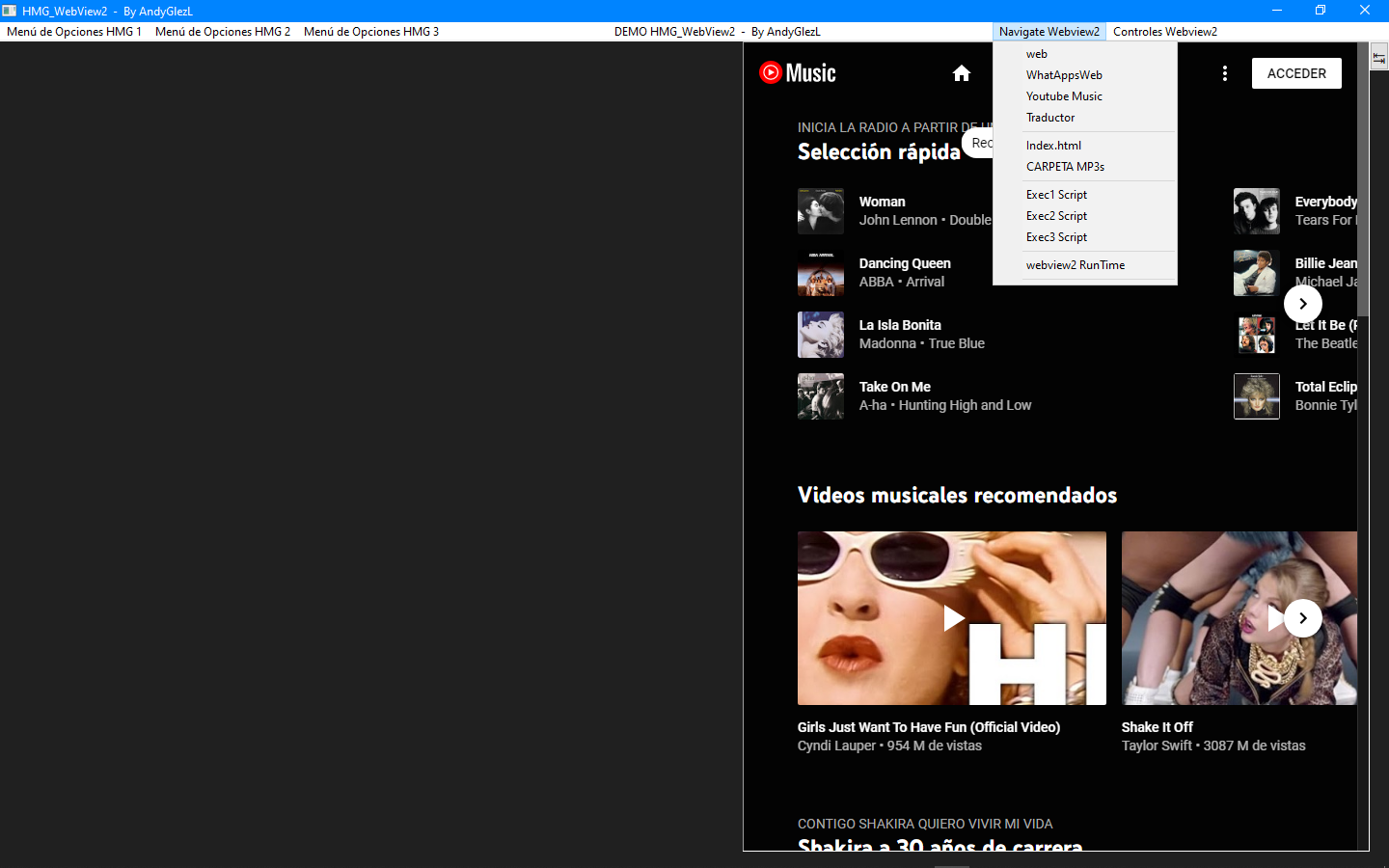The image size is (1389, 868).
Task: Click the YouTube Music logo
Action: click(798, 72)
